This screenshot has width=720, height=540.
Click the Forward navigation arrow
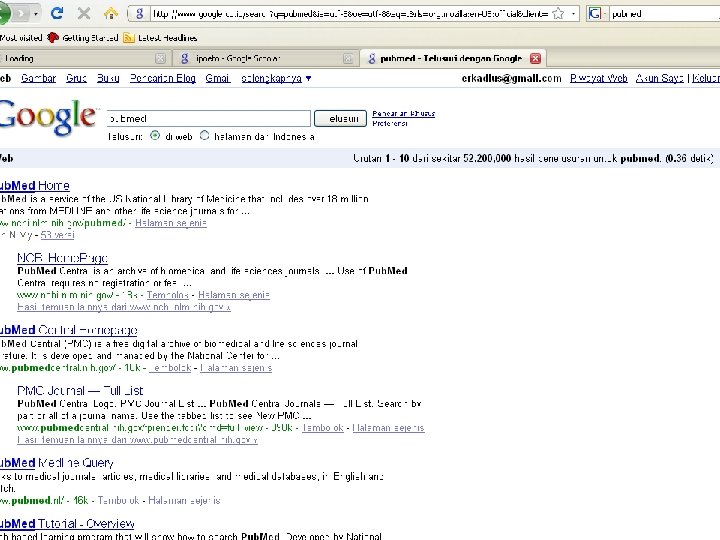(21, 14)
